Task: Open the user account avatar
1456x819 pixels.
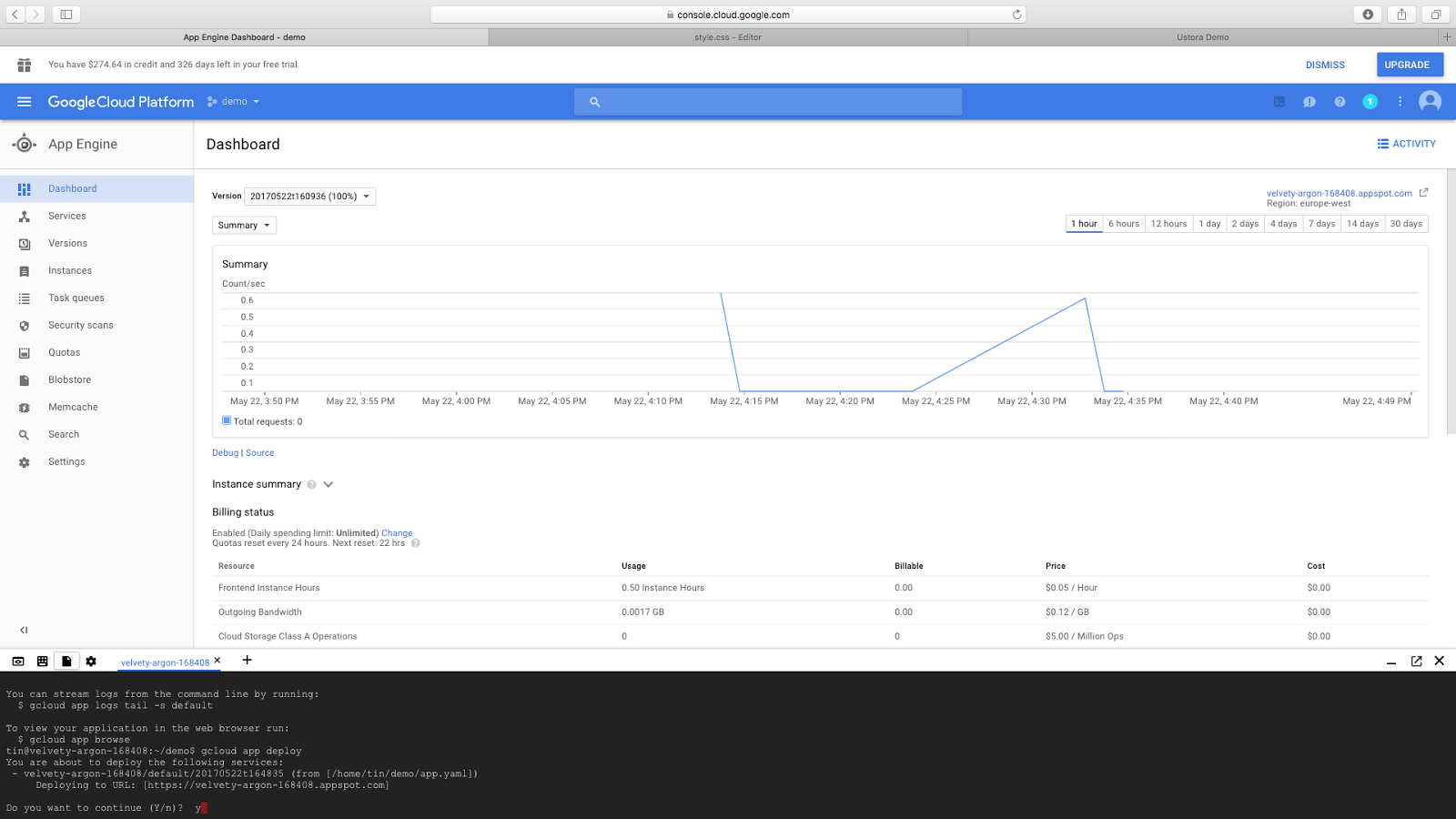Action: point(1431,102)
